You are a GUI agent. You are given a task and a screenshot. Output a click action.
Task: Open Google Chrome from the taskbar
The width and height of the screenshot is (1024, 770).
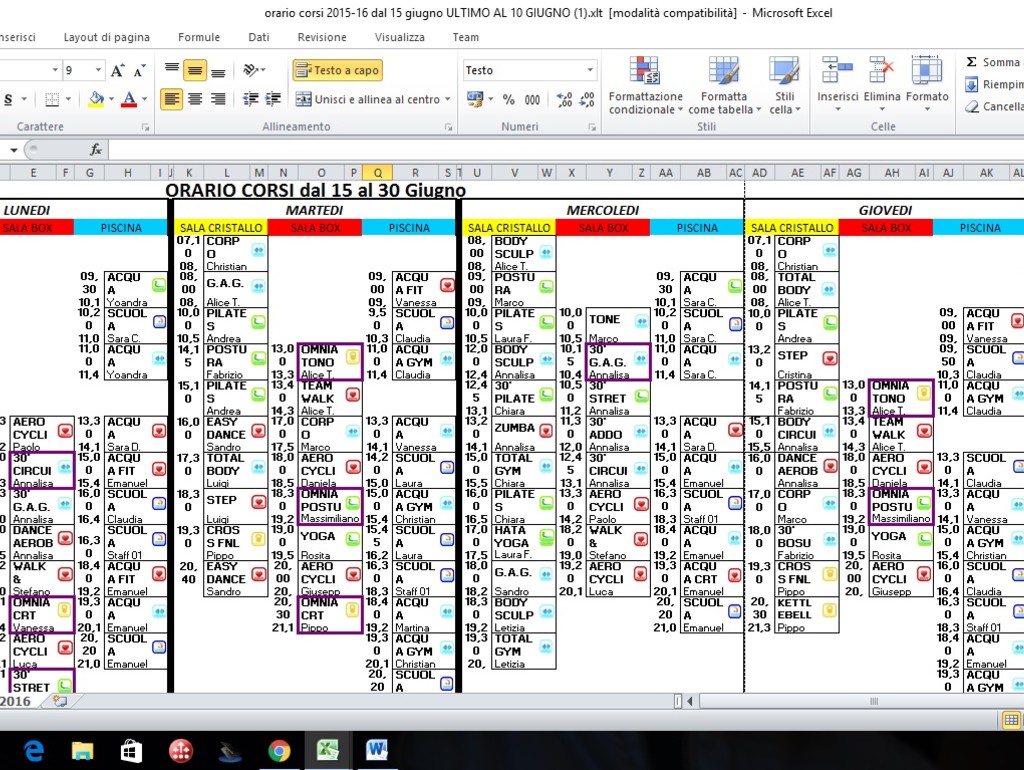279,749
